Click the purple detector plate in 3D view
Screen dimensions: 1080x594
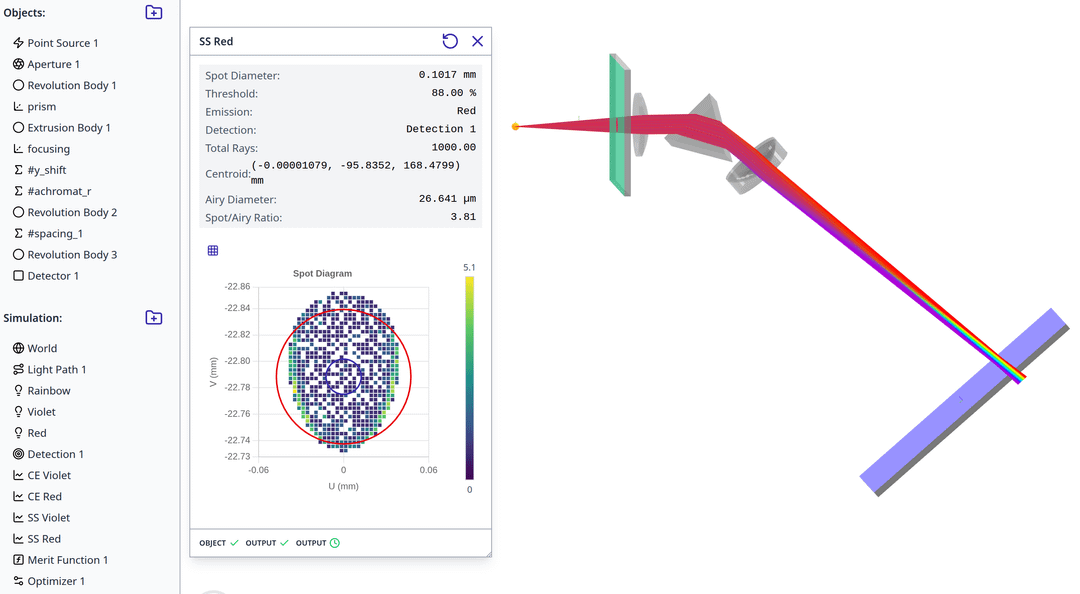[x=940, y=420]
